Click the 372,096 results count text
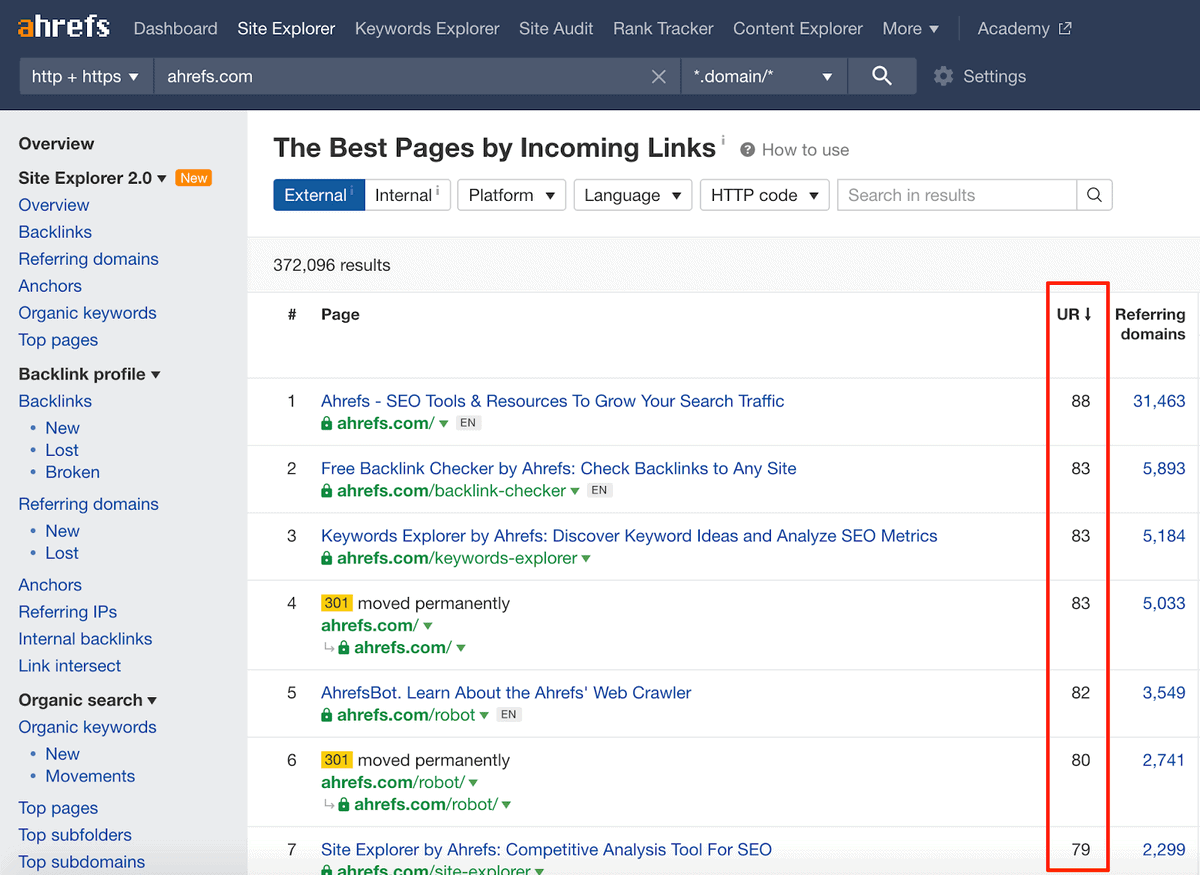1200x875 pixels. (332, 265)
